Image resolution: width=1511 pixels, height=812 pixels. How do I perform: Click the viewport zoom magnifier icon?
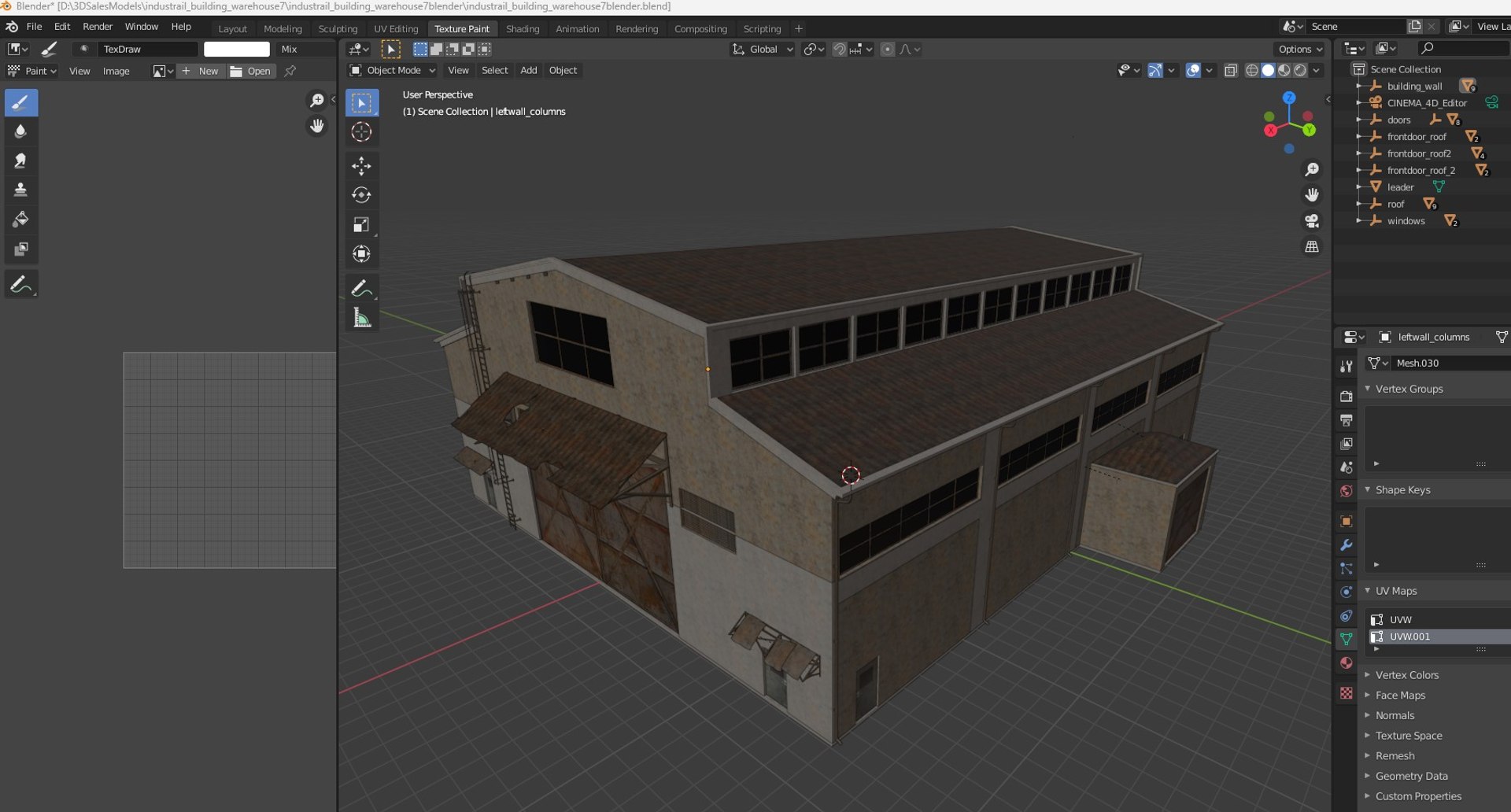(1312, 169)
